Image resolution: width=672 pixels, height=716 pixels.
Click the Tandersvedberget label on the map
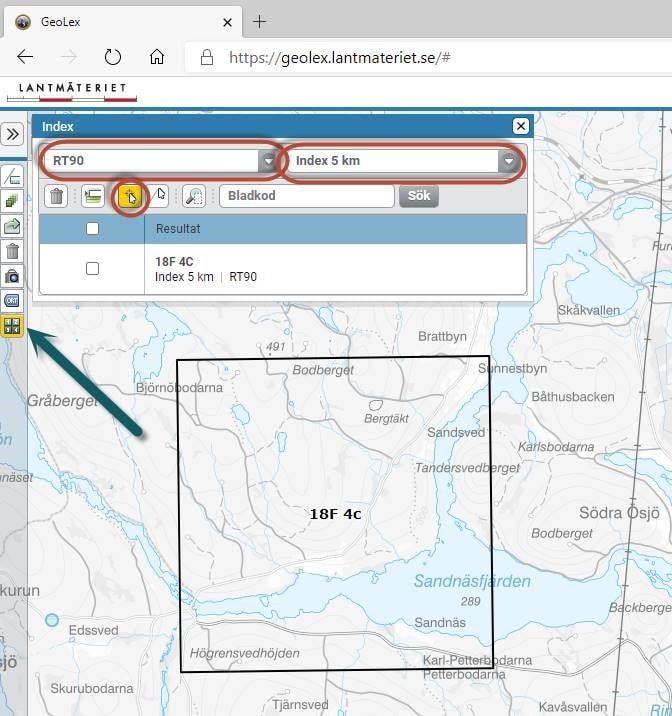[x=467, y=468]
